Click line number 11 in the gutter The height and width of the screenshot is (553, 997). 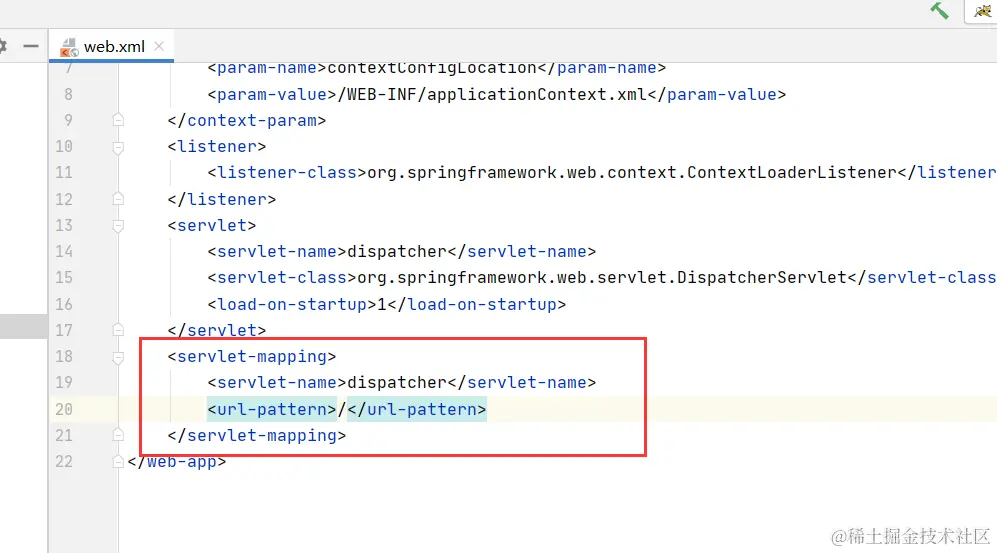point(64,173)
